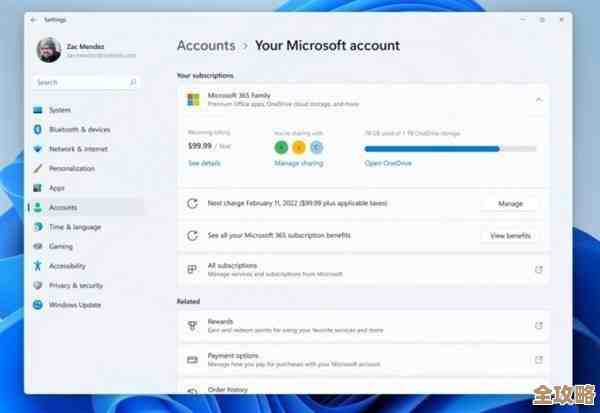Click the back arrow in Settings title bar
The height and width of the screenshot is (413, 600).
(33, 20)
